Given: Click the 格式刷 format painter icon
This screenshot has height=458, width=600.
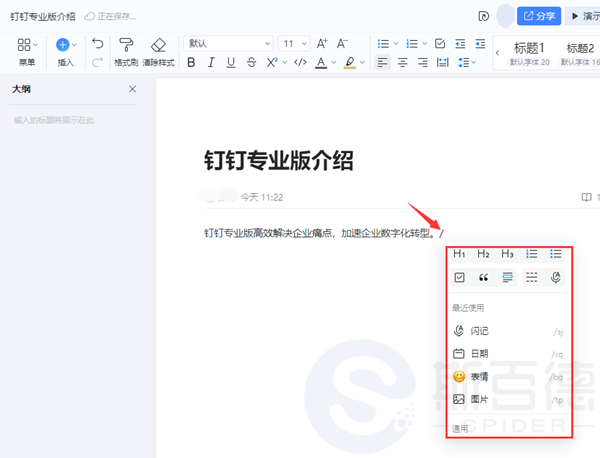Looking at the screenshot, I should pyautogui.click(x=126, y=45).
